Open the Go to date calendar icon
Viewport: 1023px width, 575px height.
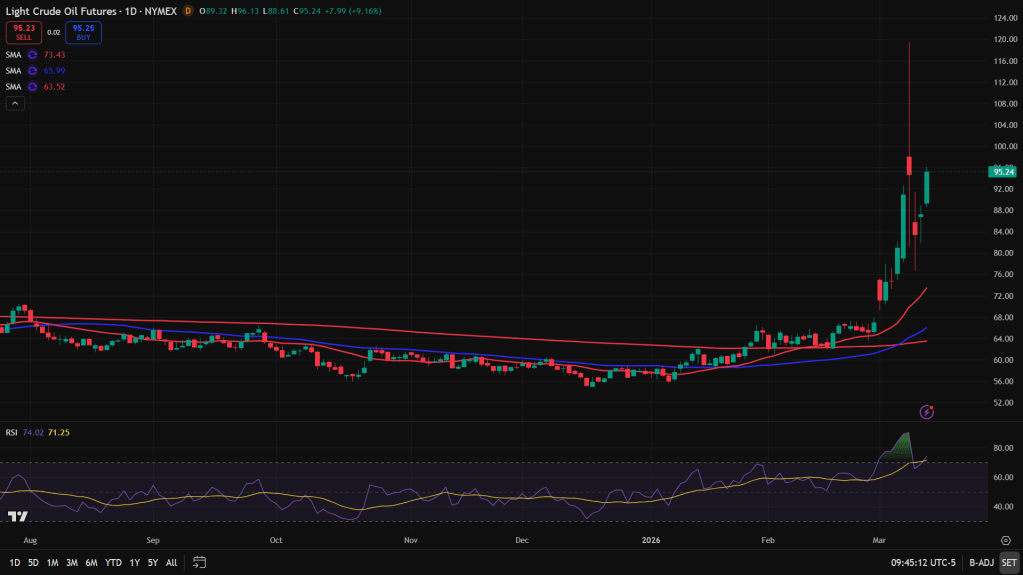(x=200, y=562)
